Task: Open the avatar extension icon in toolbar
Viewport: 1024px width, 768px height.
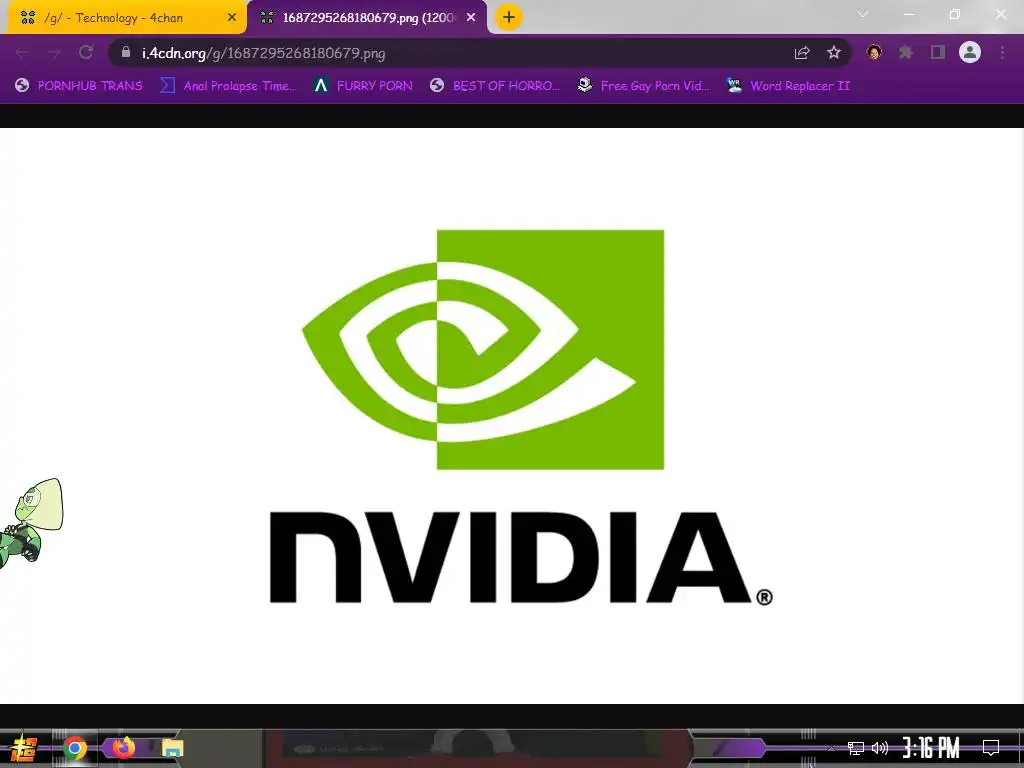Action: (x=874, y=52)
